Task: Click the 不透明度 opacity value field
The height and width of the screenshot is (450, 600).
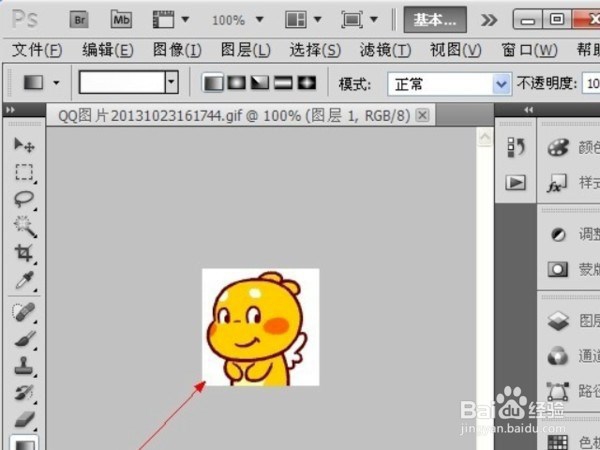Action: point(591,84)
